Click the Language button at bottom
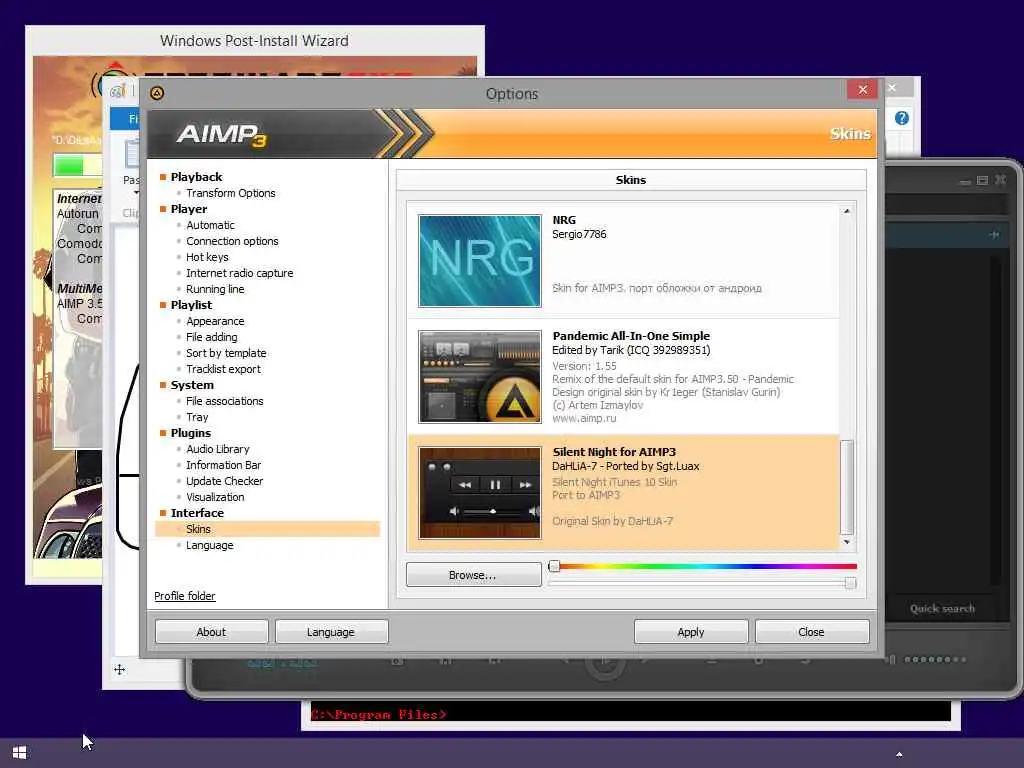 (331, 632)
